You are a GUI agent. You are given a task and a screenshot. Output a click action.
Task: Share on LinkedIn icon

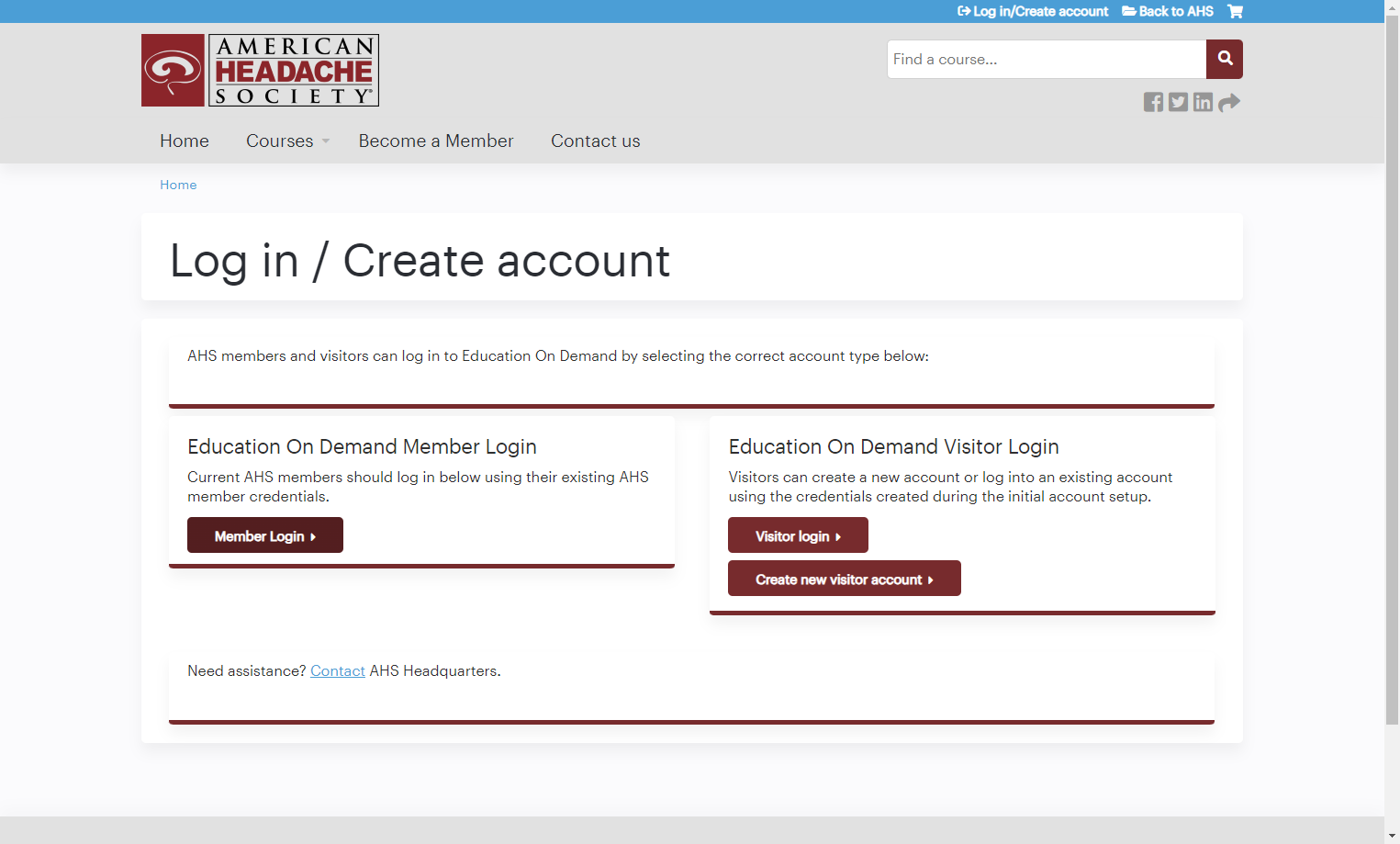1203,102
